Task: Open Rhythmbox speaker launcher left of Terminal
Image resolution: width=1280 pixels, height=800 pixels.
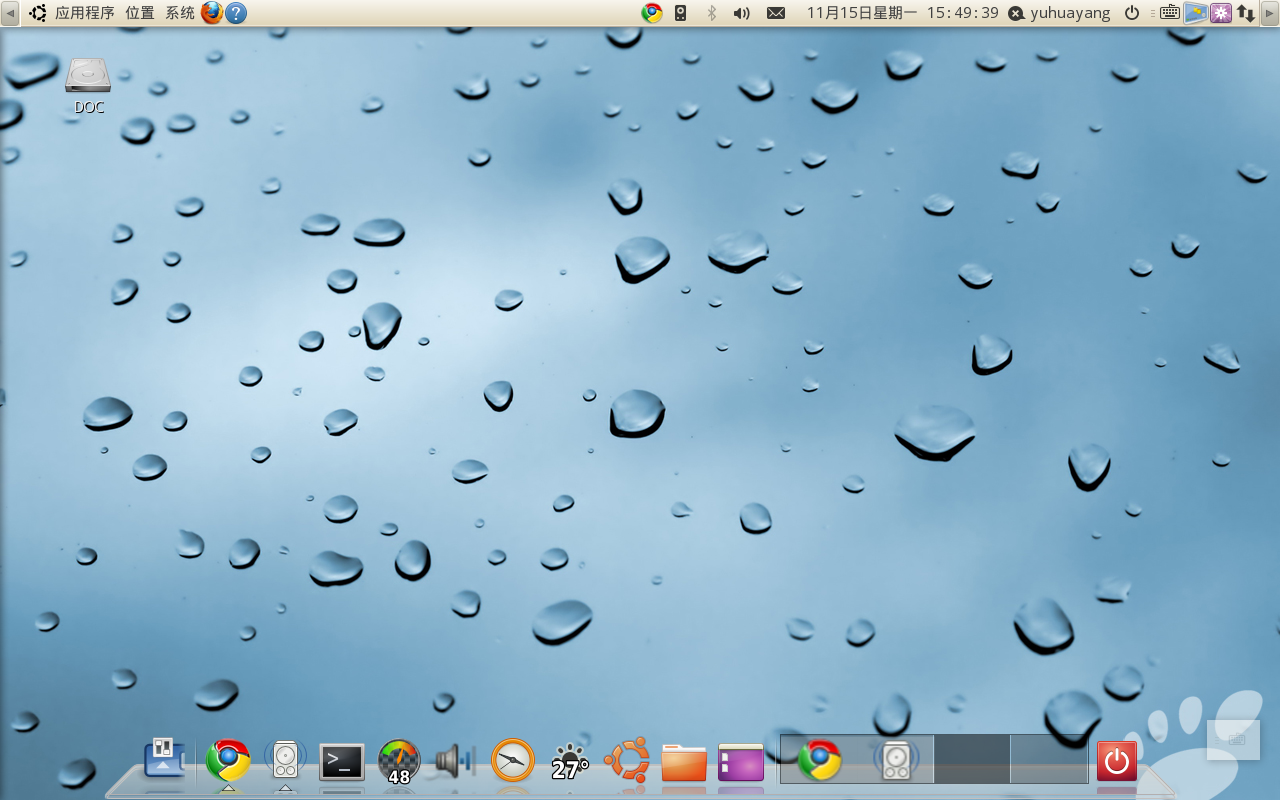Action: (285, 760)
